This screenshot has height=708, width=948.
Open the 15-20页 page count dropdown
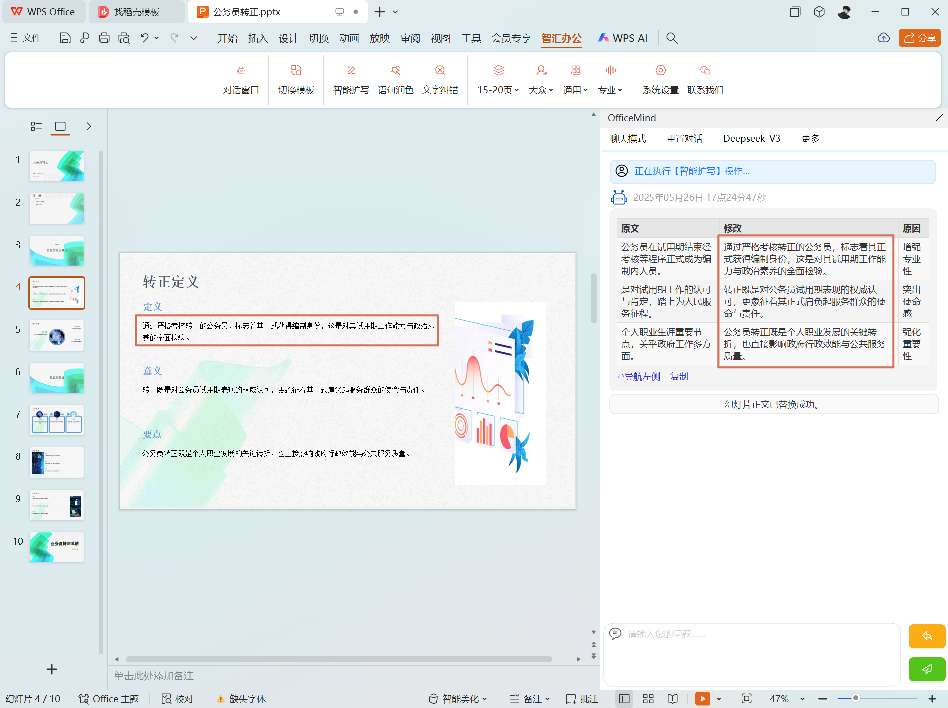coord(498,80)
